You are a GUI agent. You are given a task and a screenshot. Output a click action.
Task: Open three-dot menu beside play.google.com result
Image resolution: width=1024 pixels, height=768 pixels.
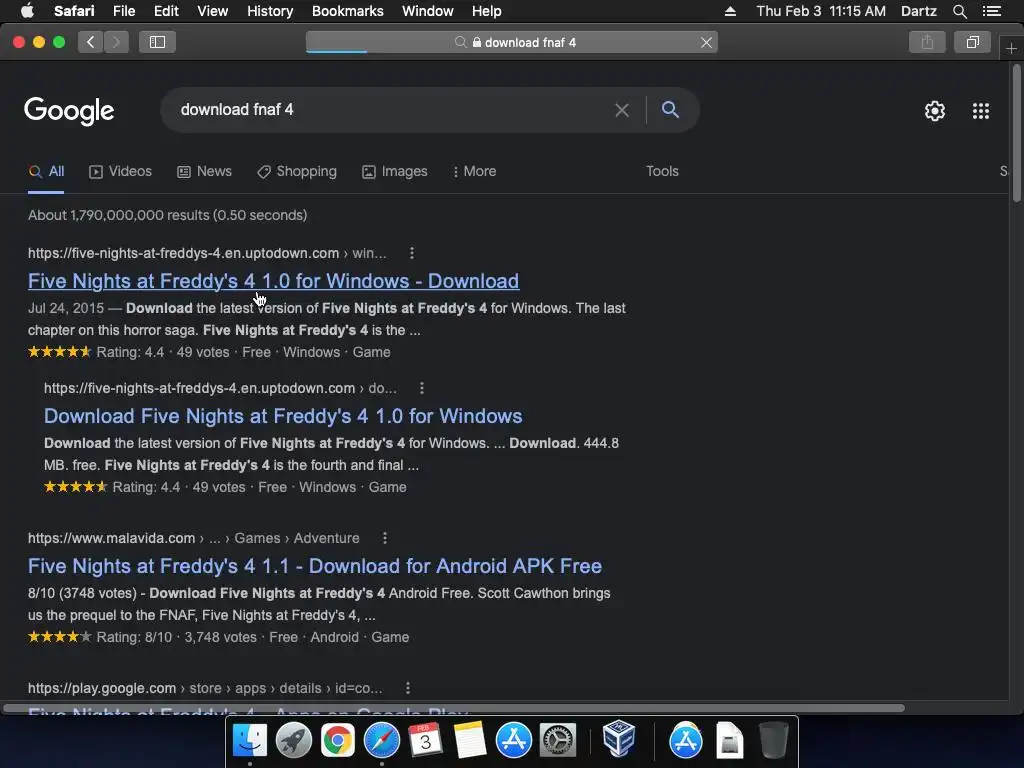click(408, 688)
